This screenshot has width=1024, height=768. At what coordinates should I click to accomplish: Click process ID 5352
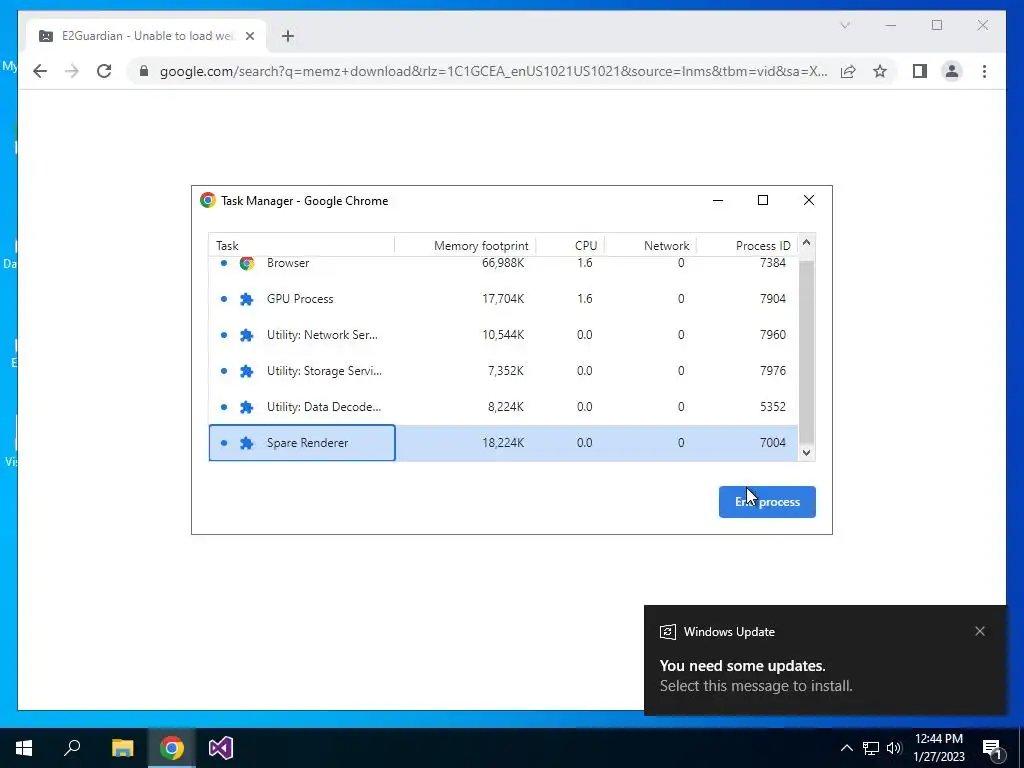[773, 406]
